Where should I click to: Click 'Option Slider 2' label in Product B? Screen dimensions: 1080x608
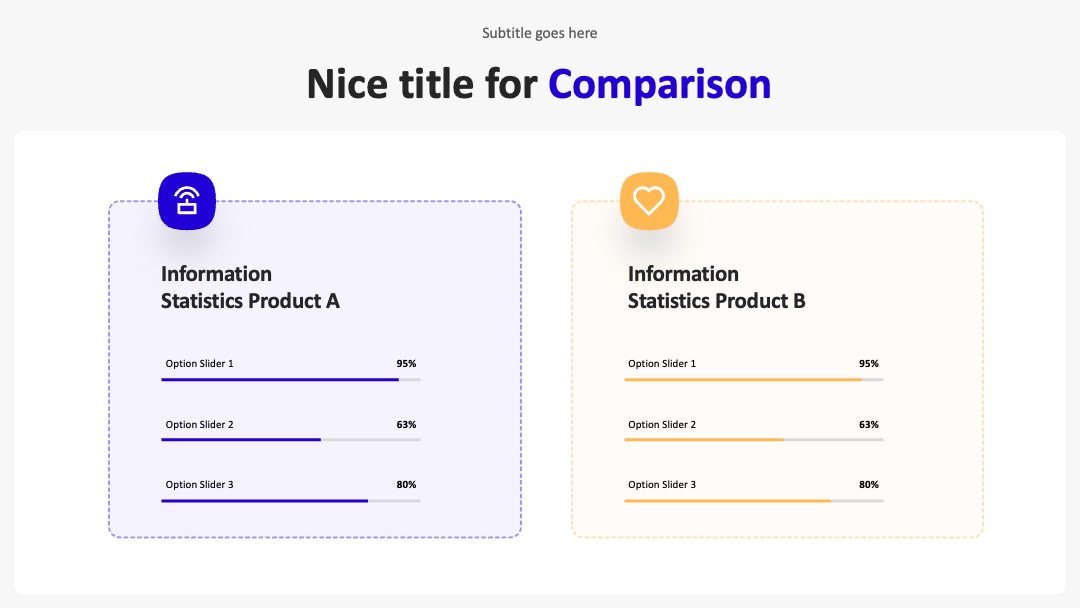(662, 424)
